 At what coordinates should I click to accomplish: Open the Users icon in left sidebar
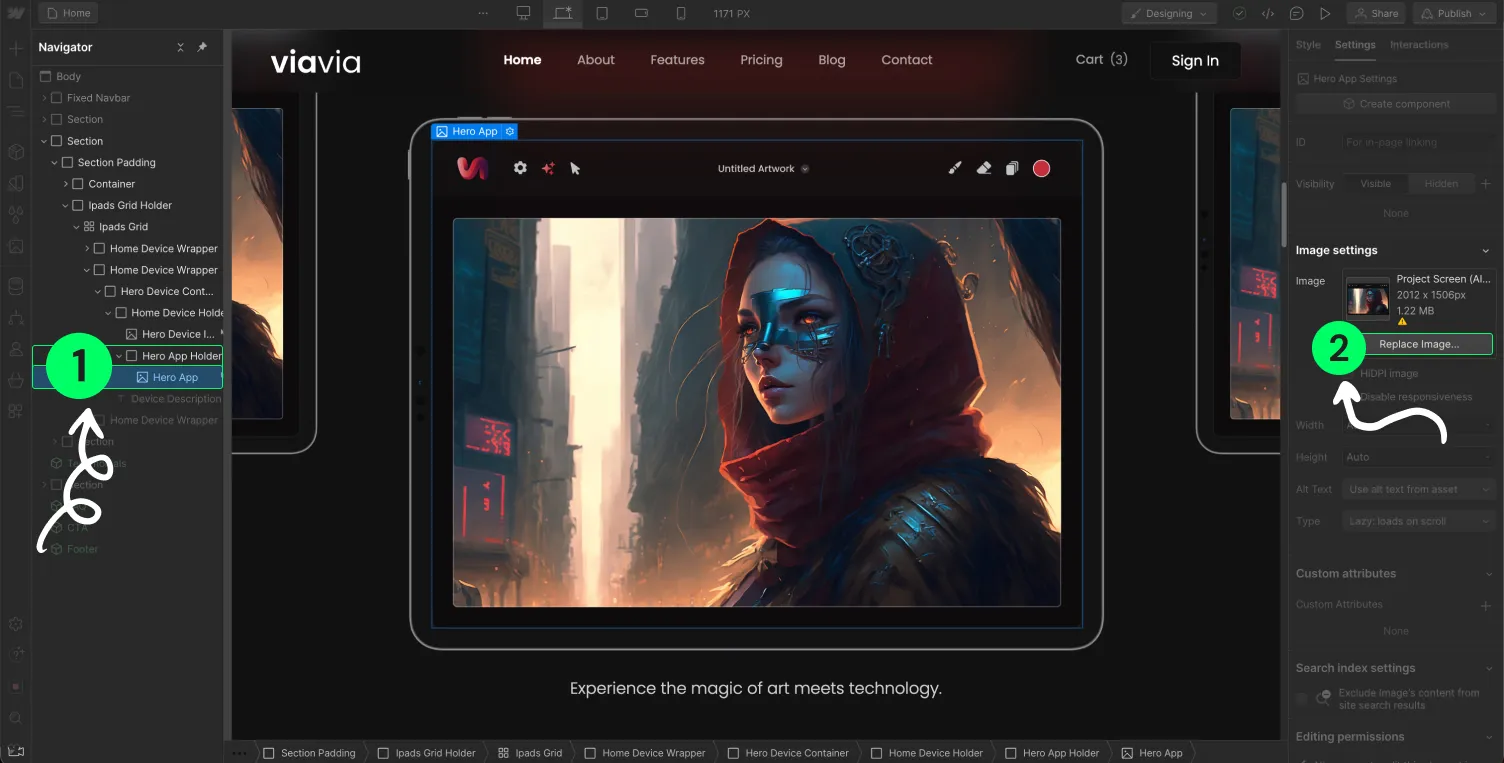[16, 349]
